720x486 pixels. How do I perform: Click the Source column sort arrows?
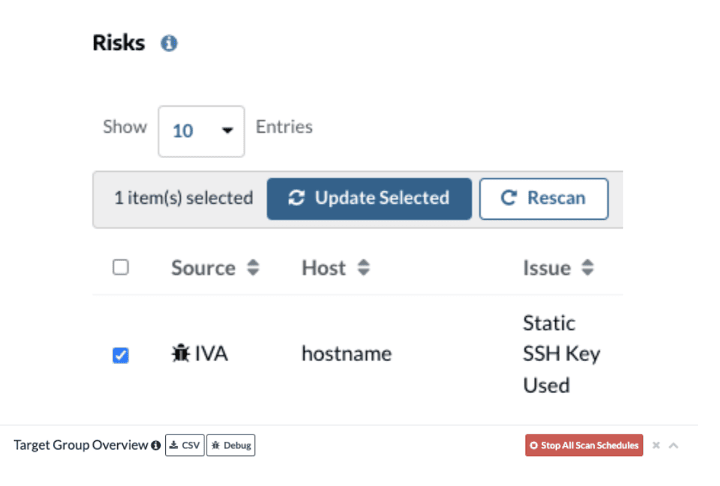point(253,267)
